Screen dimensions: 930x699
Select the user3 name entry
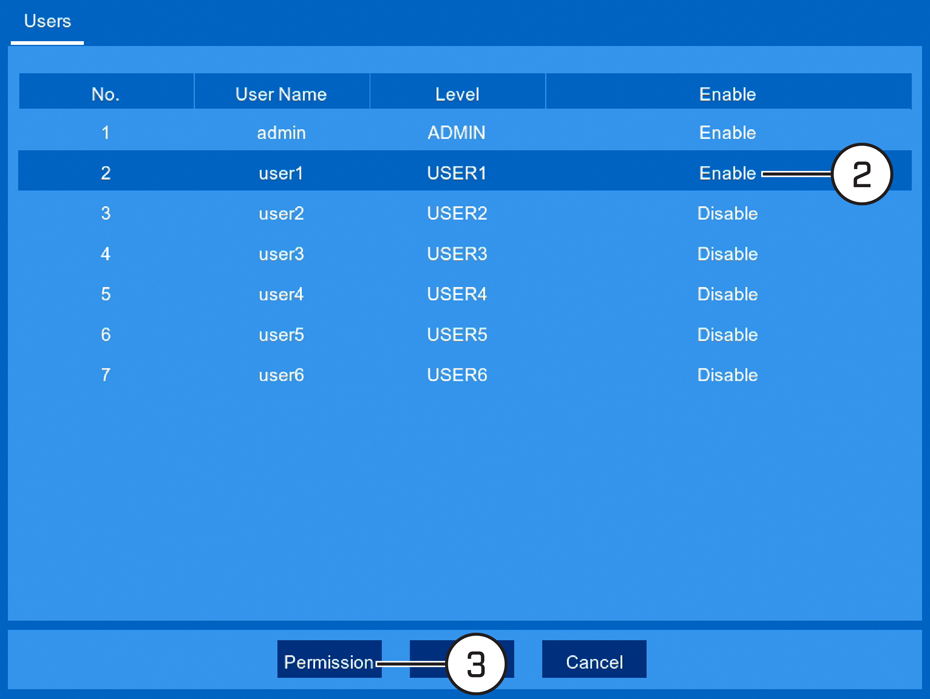point(281,254)
